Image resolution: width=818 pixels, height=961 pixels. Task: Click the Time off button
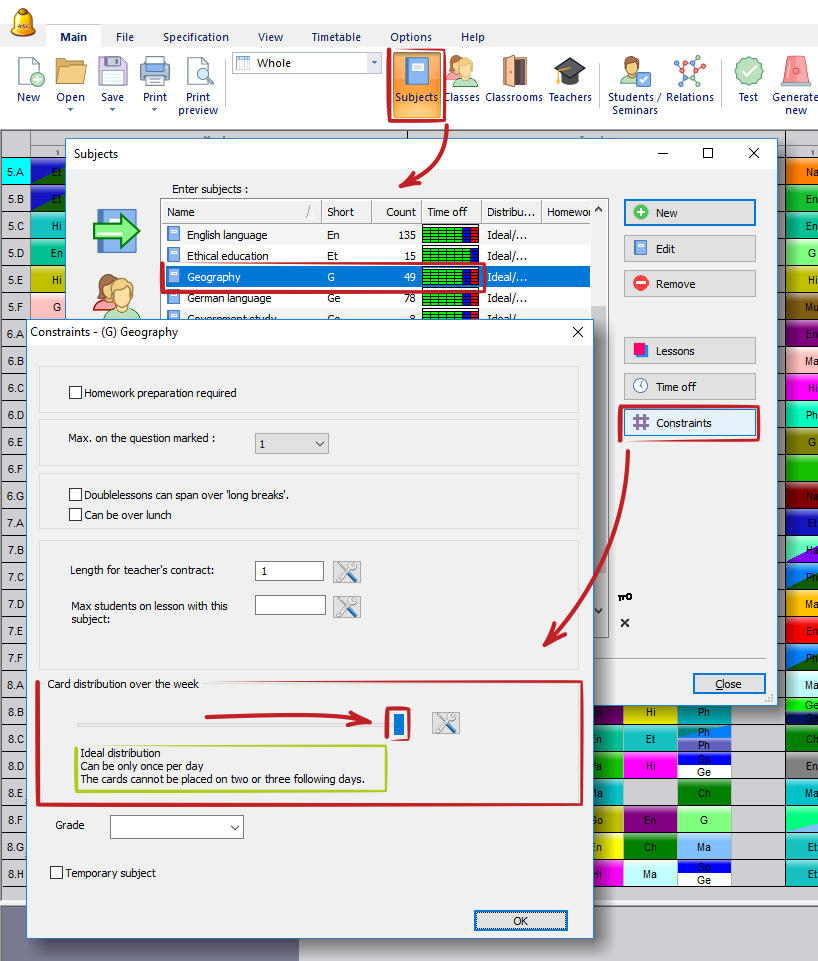pyautogui.click(x=689, y=387)
